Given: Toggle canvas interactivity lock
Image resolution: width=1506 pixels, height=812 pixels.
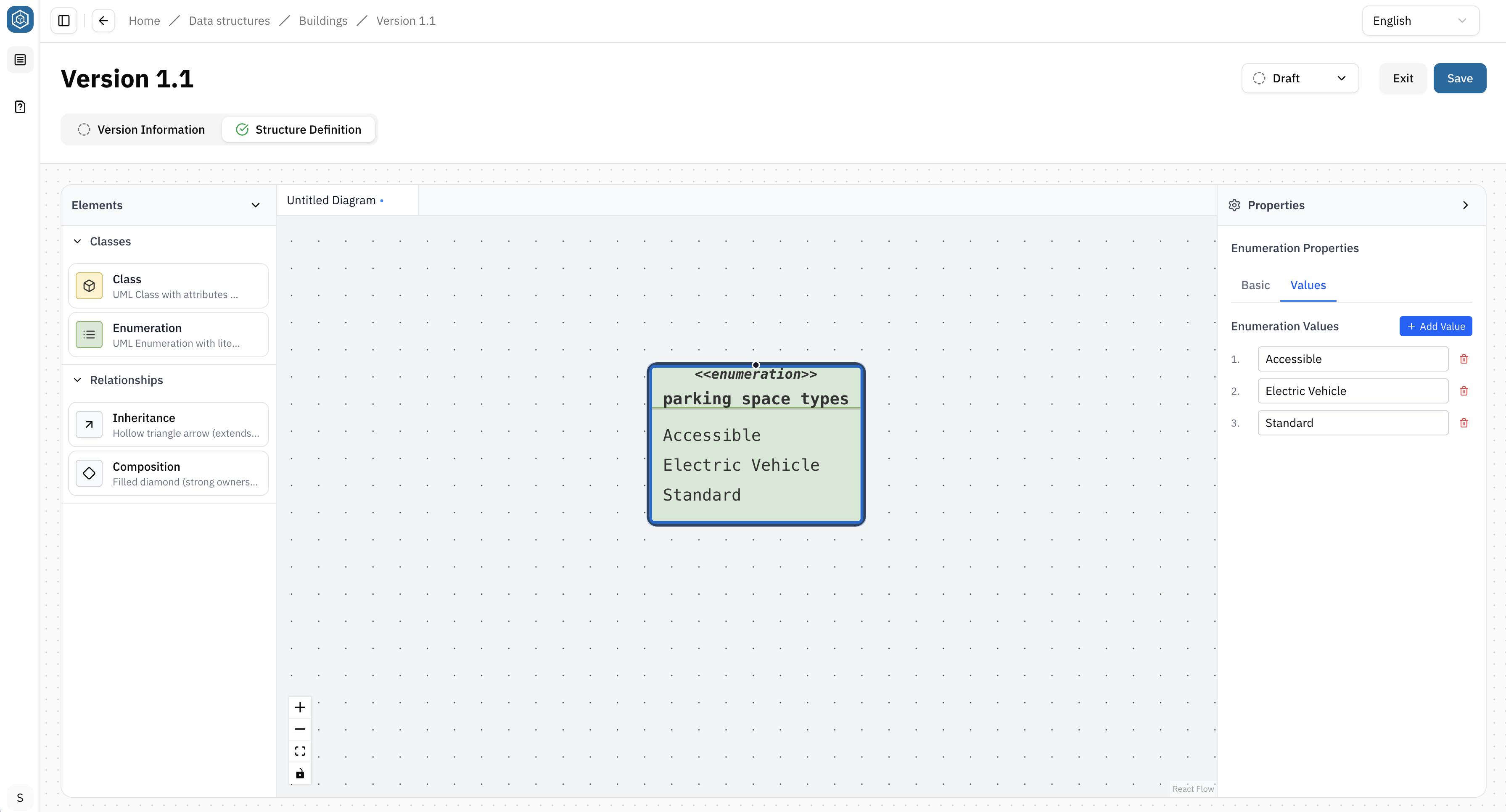Looking at the screenshot, I should (x=300, y=773).
